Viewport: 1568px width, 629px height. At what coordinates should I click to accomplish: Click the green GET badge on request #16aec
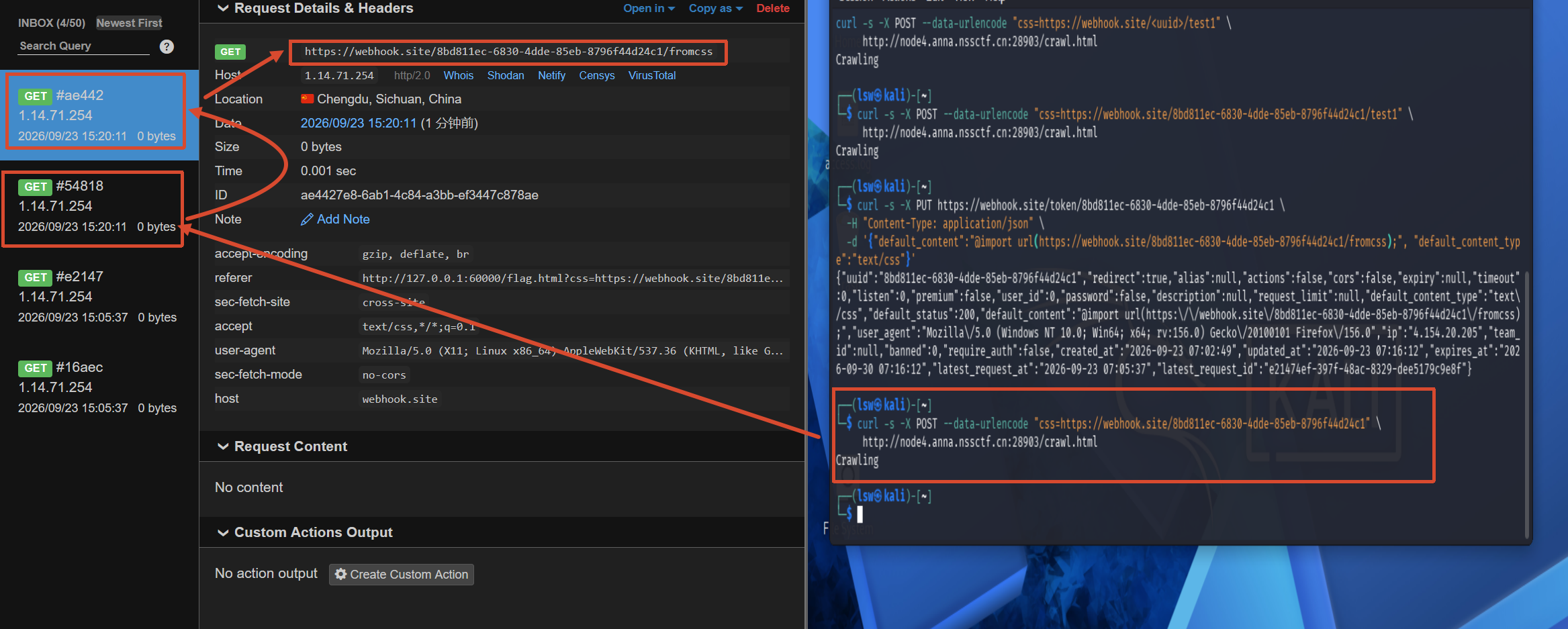36,368
